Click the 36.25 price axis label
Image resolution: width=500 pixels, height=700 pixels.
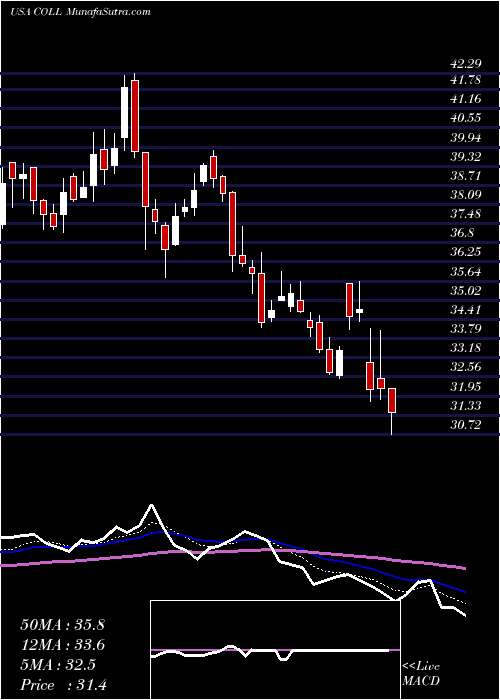[x=466, y=252]
